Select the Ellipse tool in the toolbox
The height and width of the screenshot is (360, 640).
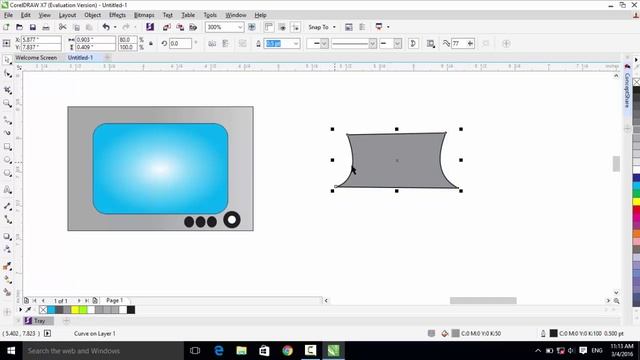(x=7, y=160)
